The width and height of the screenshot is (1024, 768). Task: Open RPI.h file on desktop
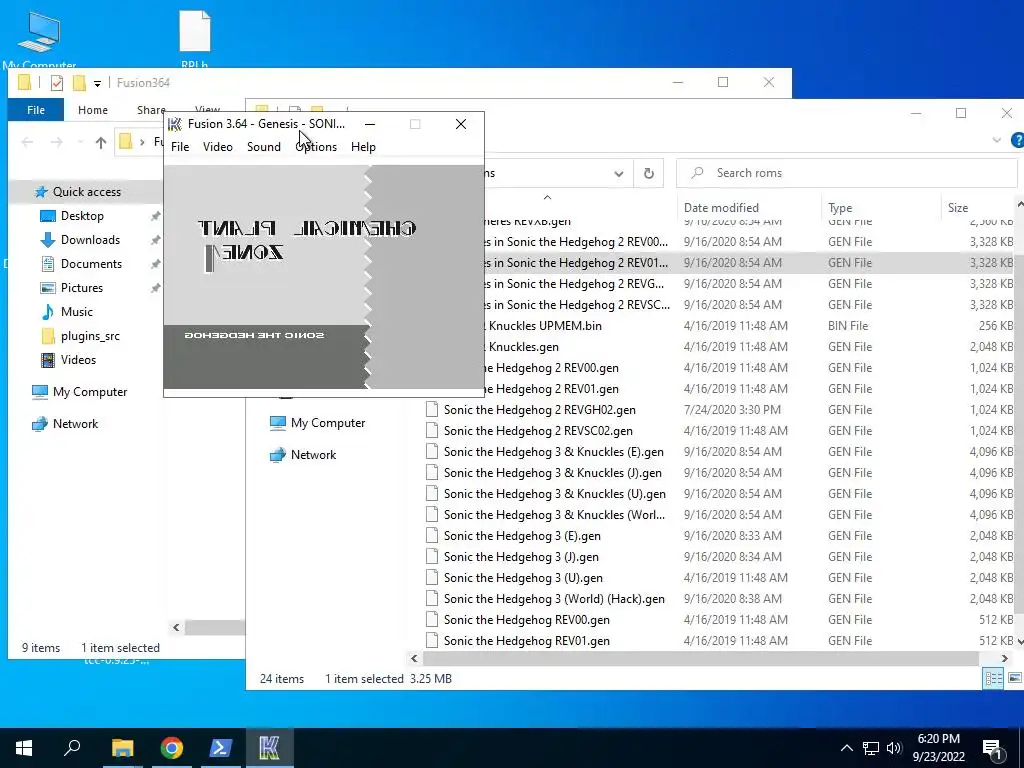point(195,39)
